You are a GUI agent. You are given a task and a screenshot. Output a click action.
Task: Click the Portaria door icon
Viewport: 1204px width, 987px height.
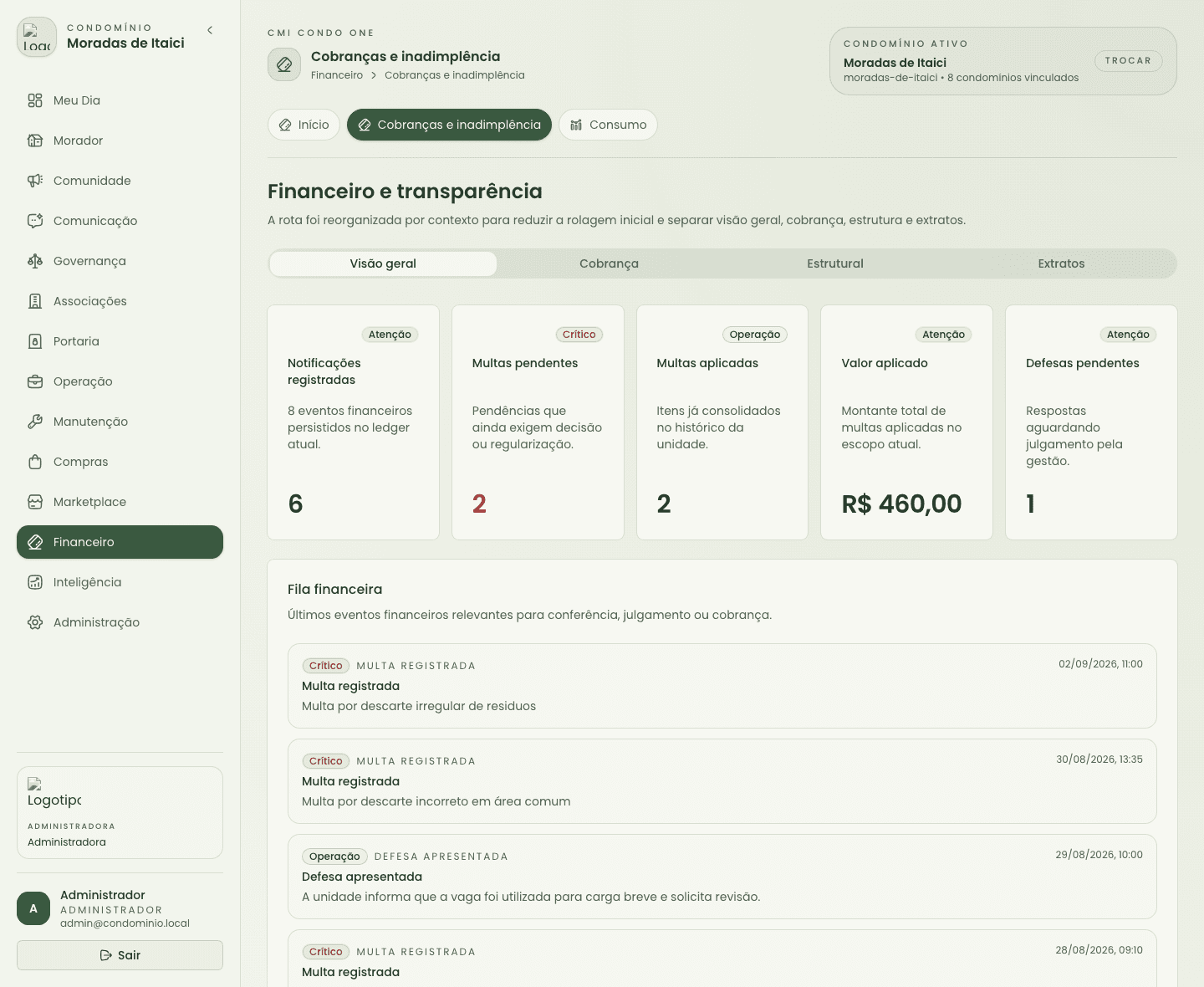35,341
